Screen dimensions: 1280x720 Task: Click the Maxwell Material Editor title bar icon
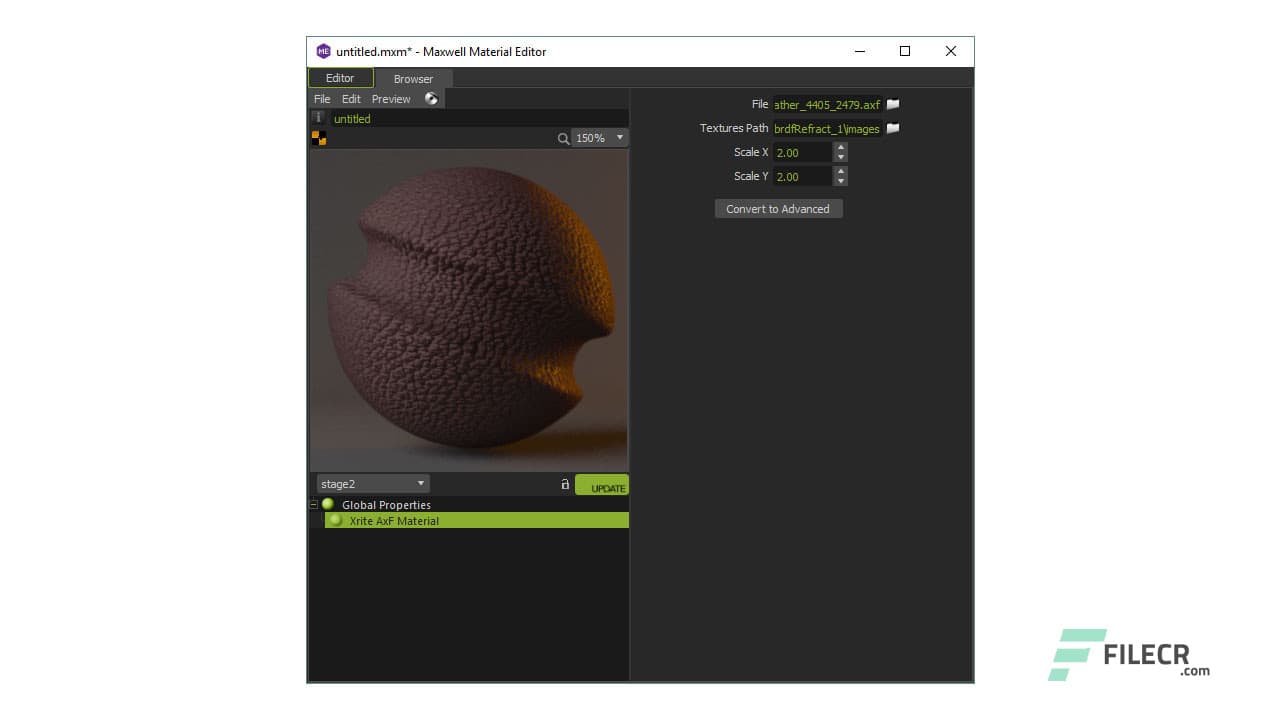click(322, 51)
